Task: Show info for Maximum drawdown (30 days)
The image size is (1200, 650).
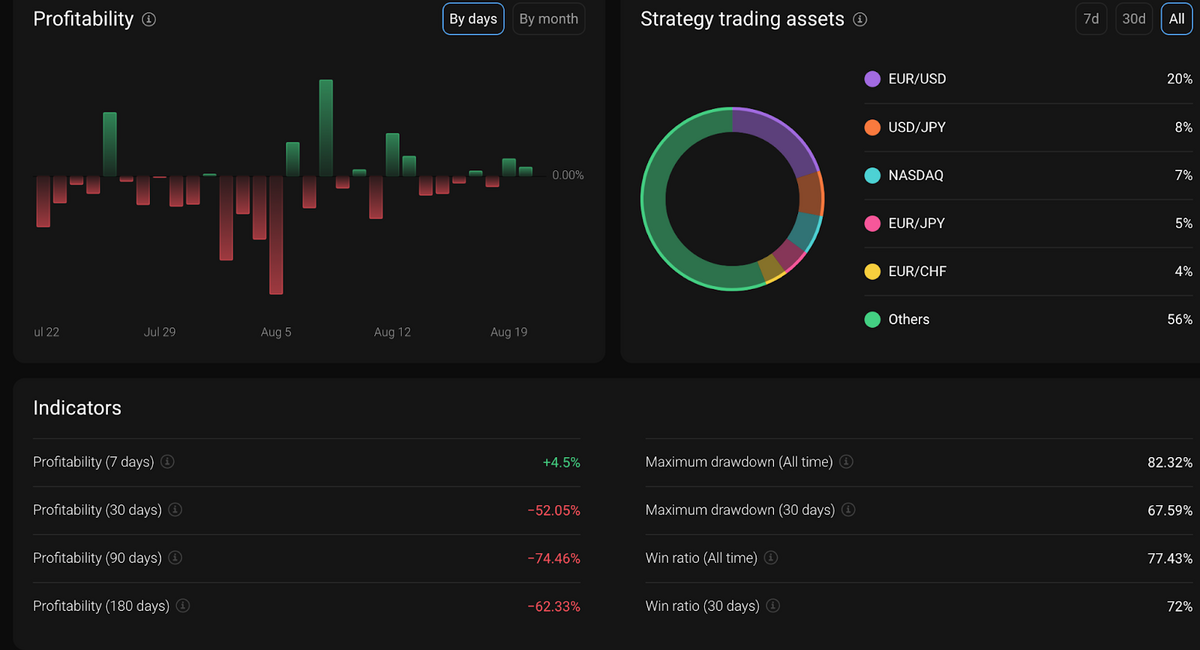Action: pyautogui.click(x=848, y=510)
